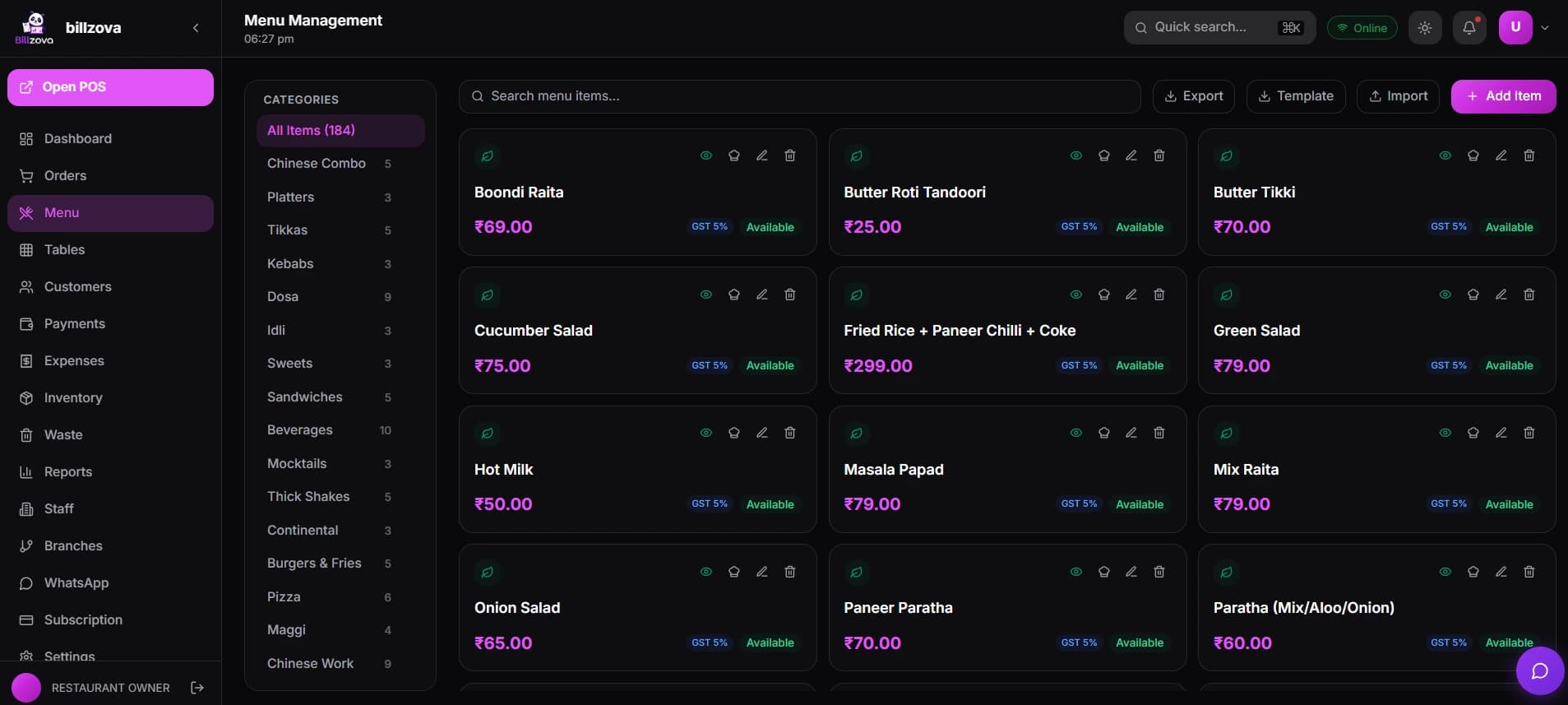
Task: Open Inventory in the sidebar
Action: pyautogui.click(x=110, y=398)
